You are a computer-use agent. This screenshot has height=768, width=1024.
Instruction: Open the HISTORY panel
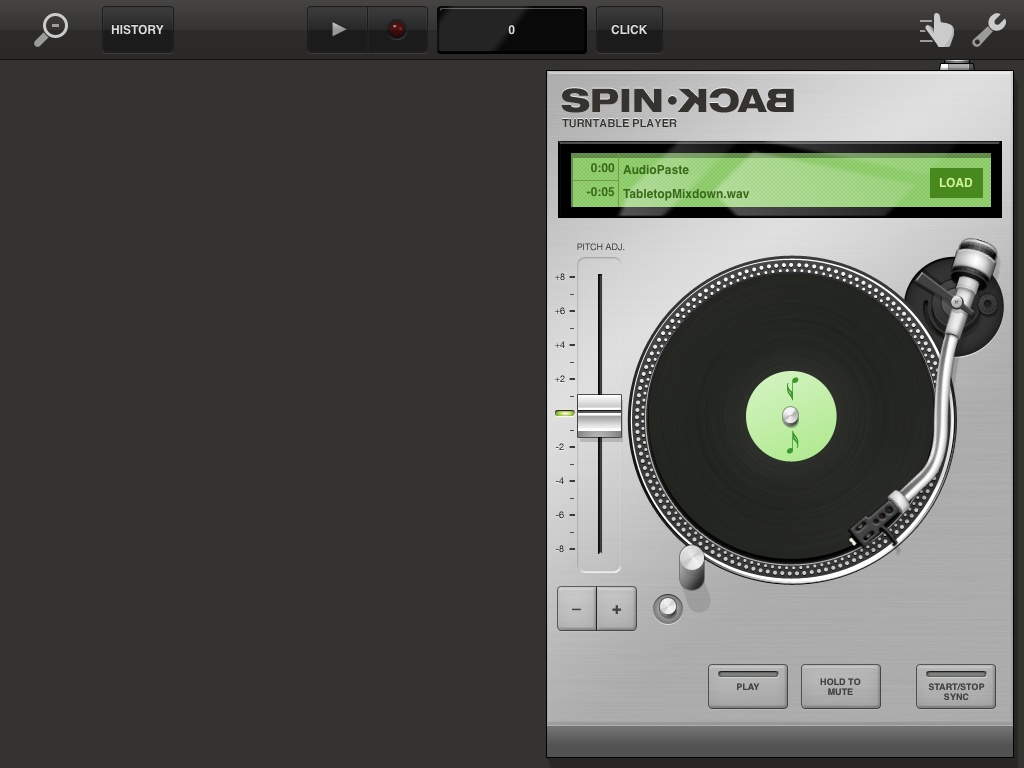[x=137, y=29]
